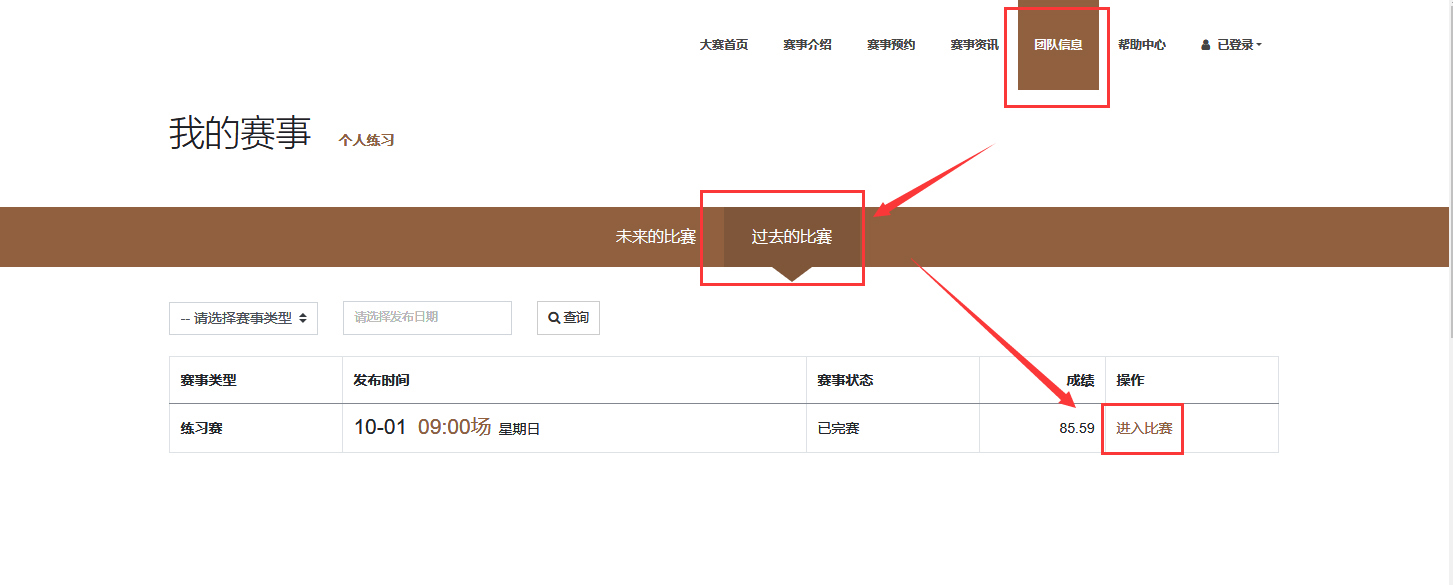
Task: Open 赛事资讯 from the top menu
Action: (974, 45)
